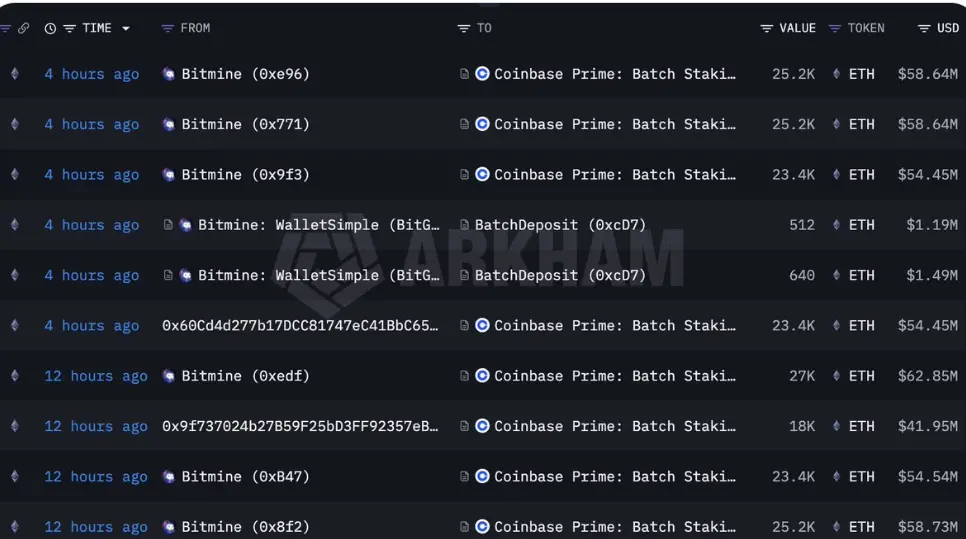Open the FROM column filter
Viewport: 966px width, 539px height.
point(168,28)
